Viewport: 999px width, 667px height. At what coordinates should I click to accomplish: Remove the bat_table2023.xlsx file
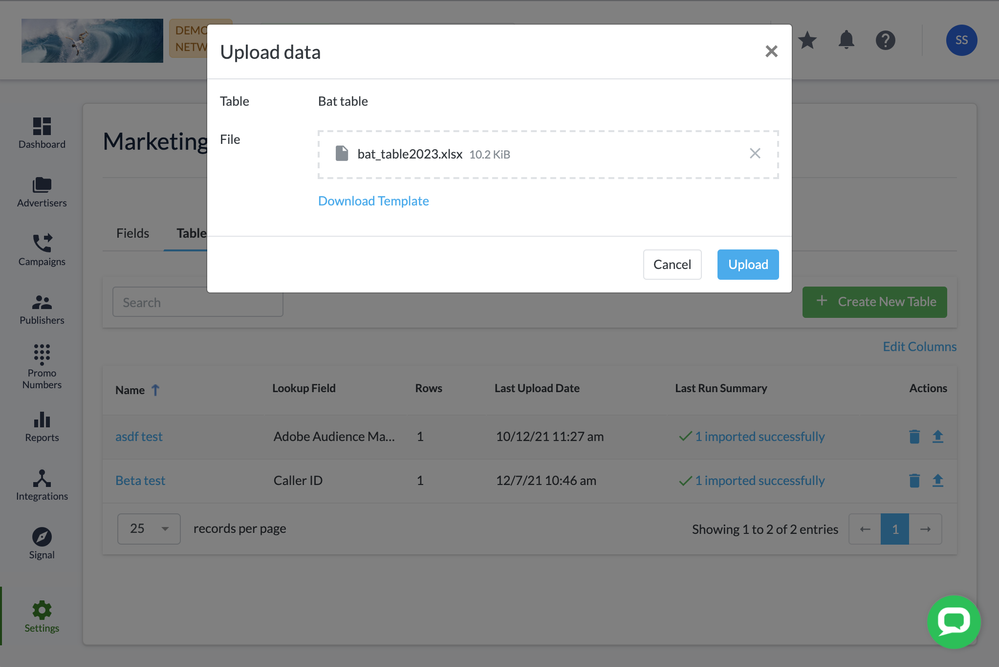755,153
